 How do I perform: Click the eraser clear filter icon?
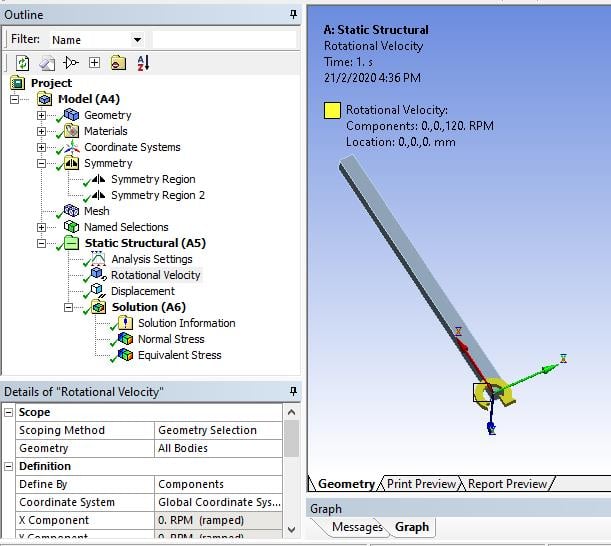click(47, 63)
